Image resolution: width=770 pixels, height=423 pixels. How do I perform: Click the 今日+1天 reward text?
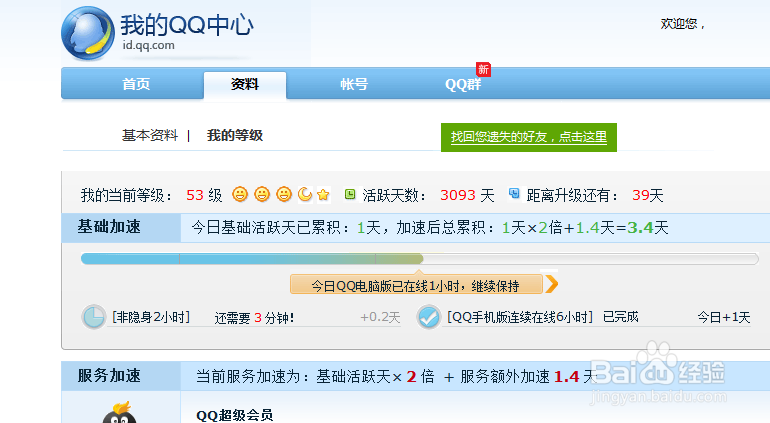(724, 317)
